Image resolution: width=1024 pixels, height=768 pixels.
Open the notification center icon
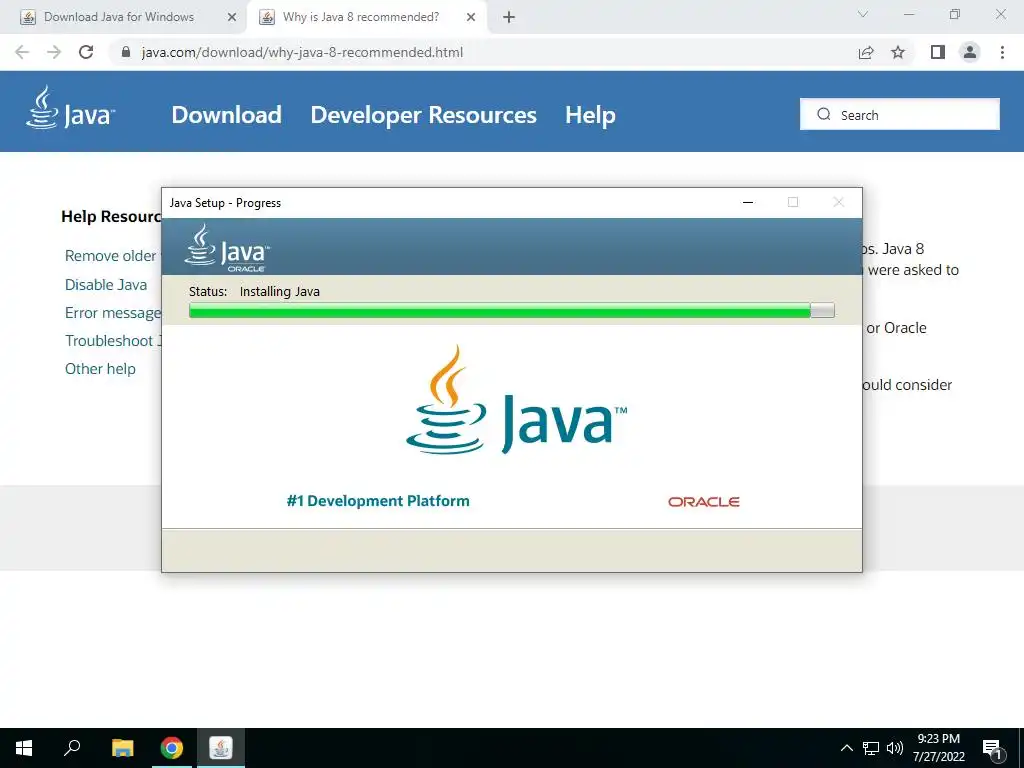[993, 749]
